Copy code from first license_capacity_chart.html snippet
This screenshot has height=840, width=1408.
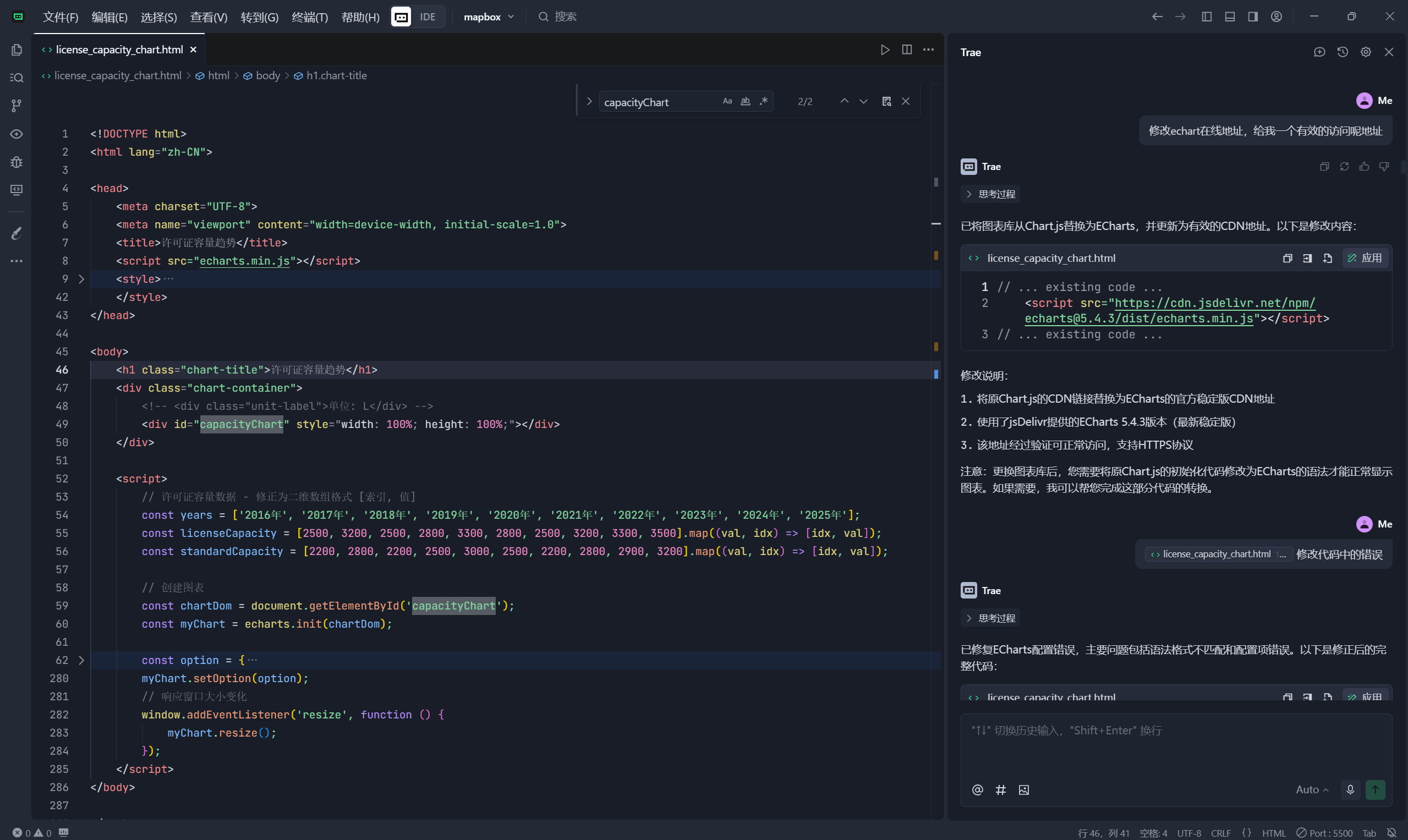(1287, 258)
